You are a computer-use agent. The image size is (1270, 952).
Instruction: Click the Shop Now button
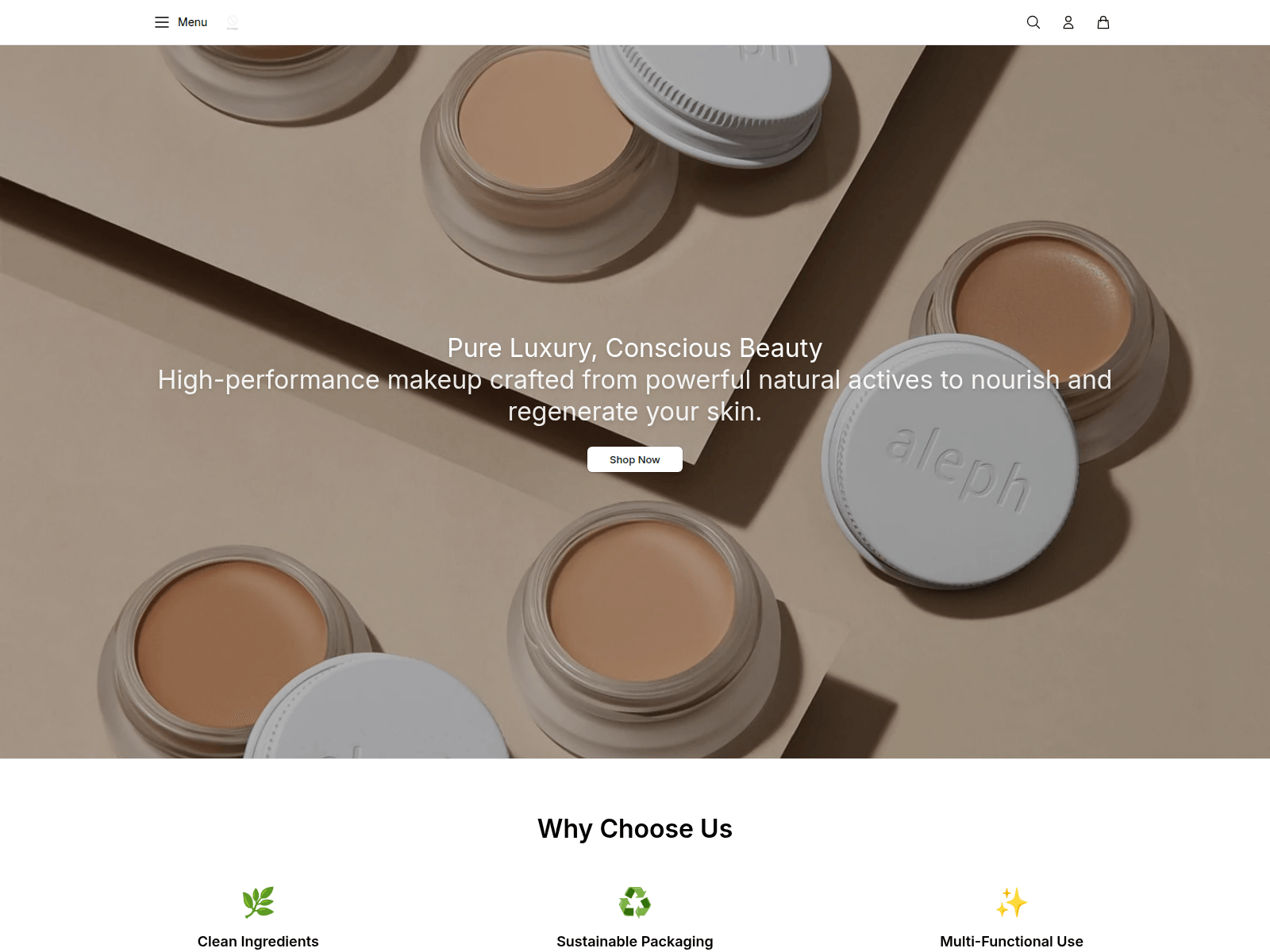pos(635,459)
